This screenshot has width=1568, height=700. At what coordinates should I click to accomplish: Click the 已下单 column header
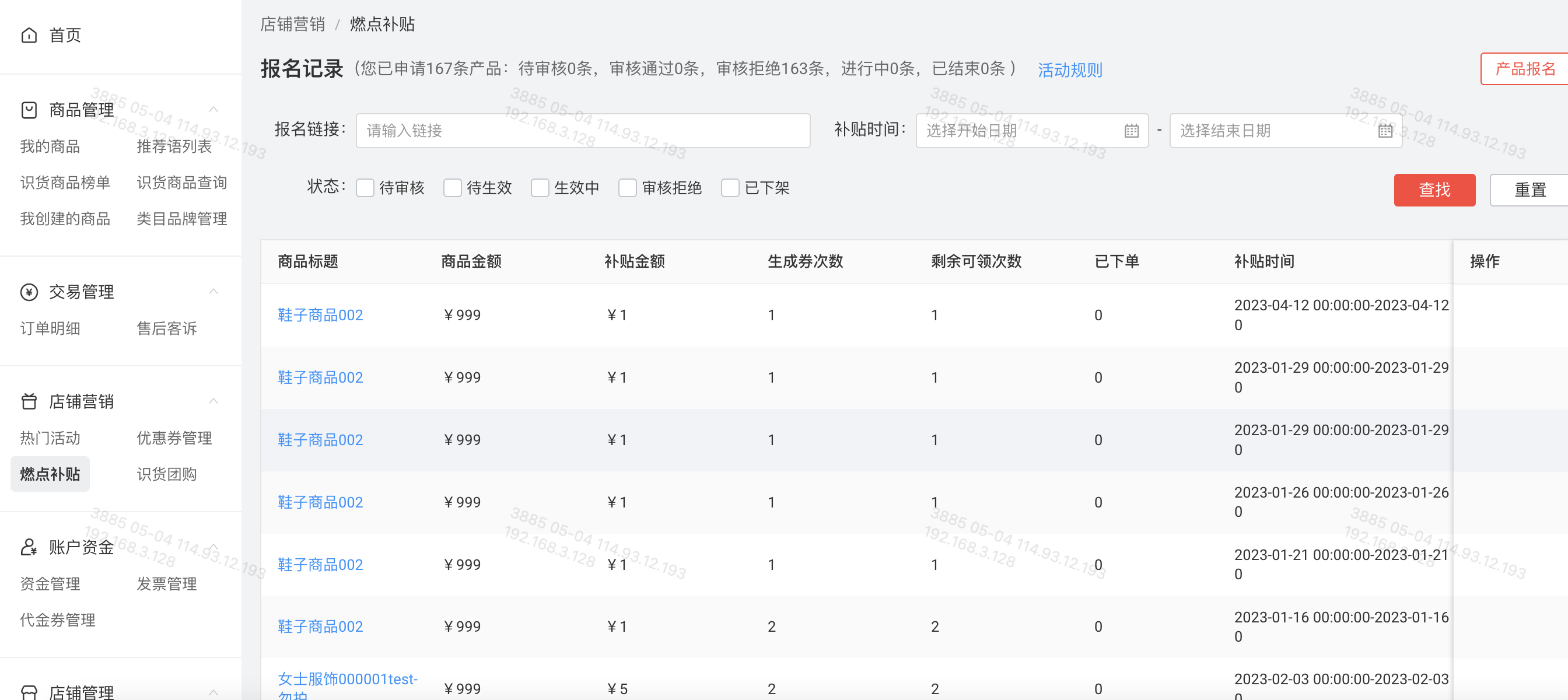coord(1116,262)
